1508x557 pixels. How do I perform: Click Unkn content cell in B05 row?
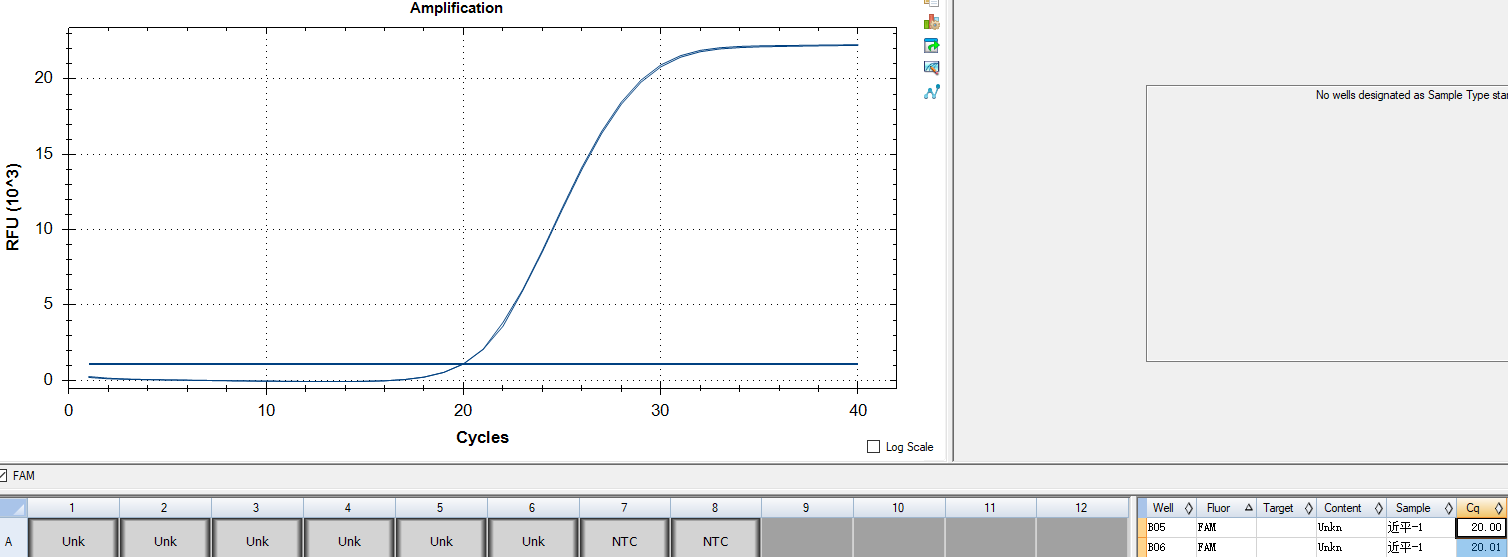(x=1352, y=527)
